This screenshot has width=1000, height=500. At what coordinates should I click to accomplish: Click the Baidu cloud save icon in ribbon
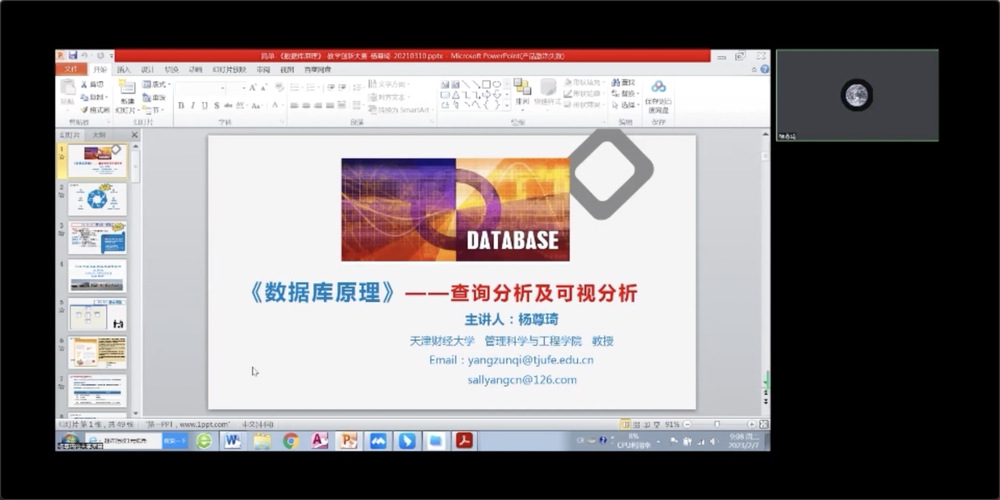pos(658,93)
